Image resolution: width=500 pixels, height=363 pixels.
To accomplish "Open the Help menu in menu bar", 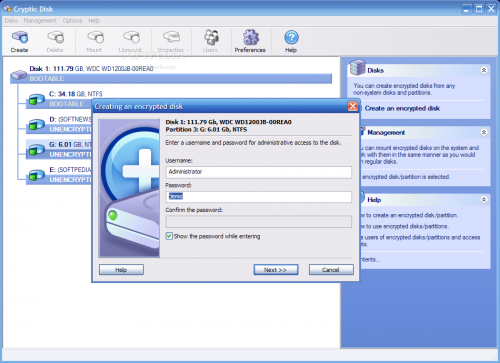I will tap(94, 21).
